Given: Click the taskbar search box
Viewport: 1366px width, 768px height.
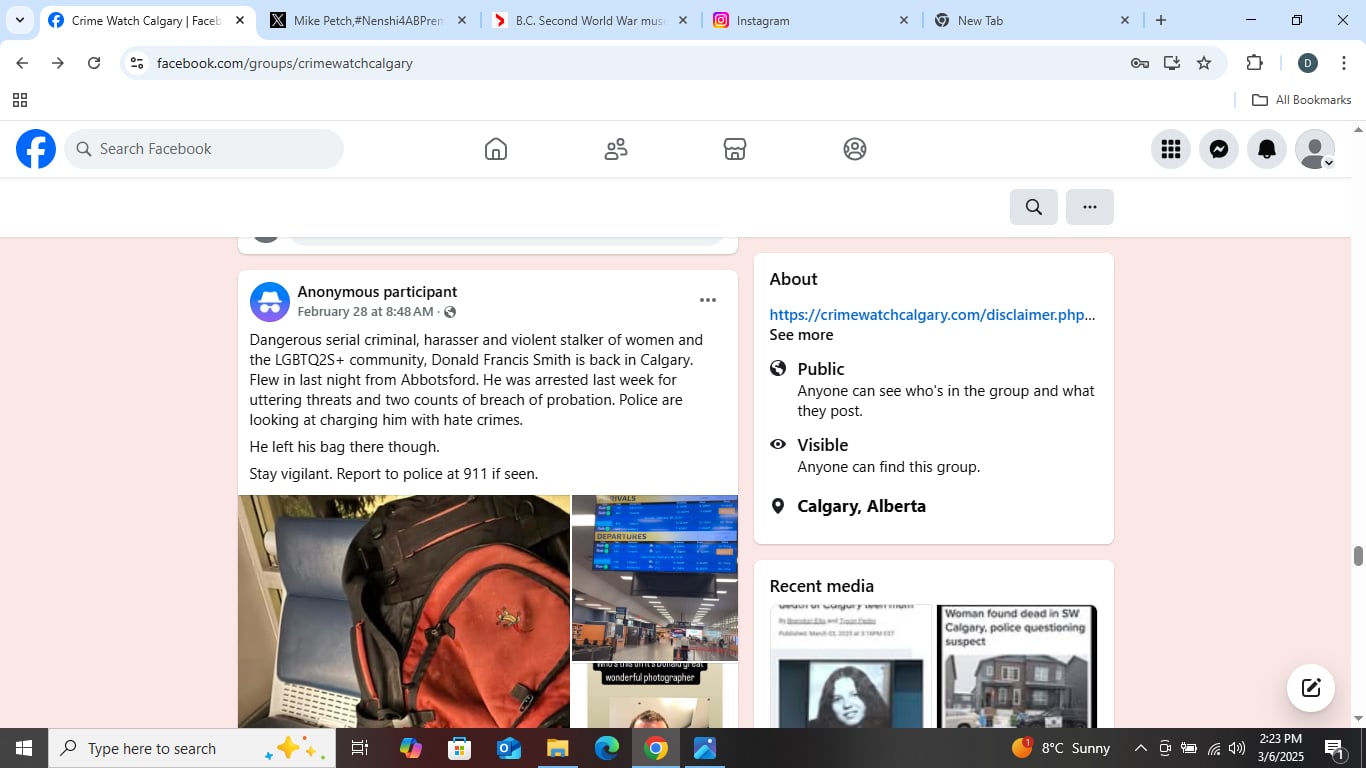Looking at the screenshot, I should coord(192,748).
